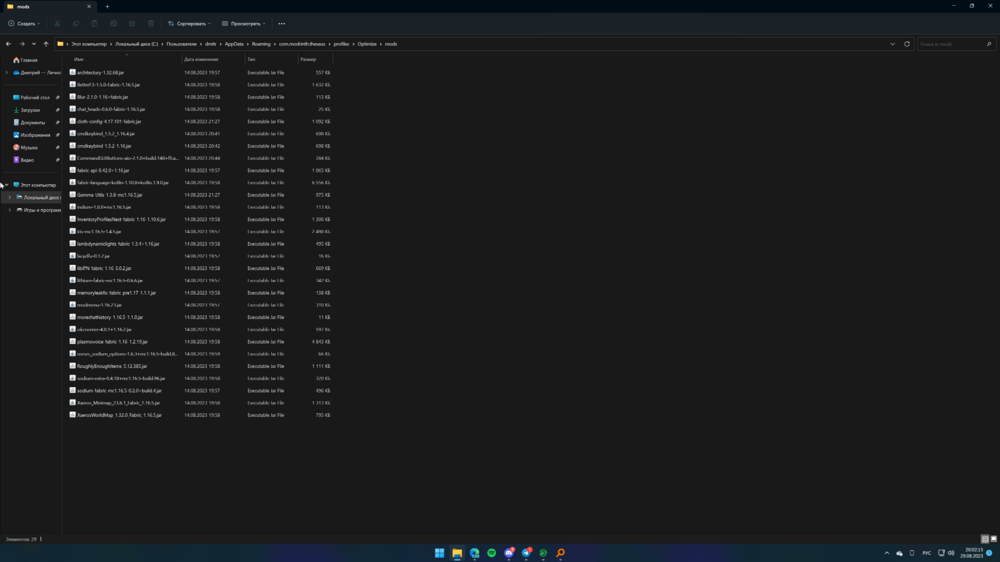Sort by the Тип (Type) column header
Screen dimensions: 1000x562
click(x=271, y=59)
